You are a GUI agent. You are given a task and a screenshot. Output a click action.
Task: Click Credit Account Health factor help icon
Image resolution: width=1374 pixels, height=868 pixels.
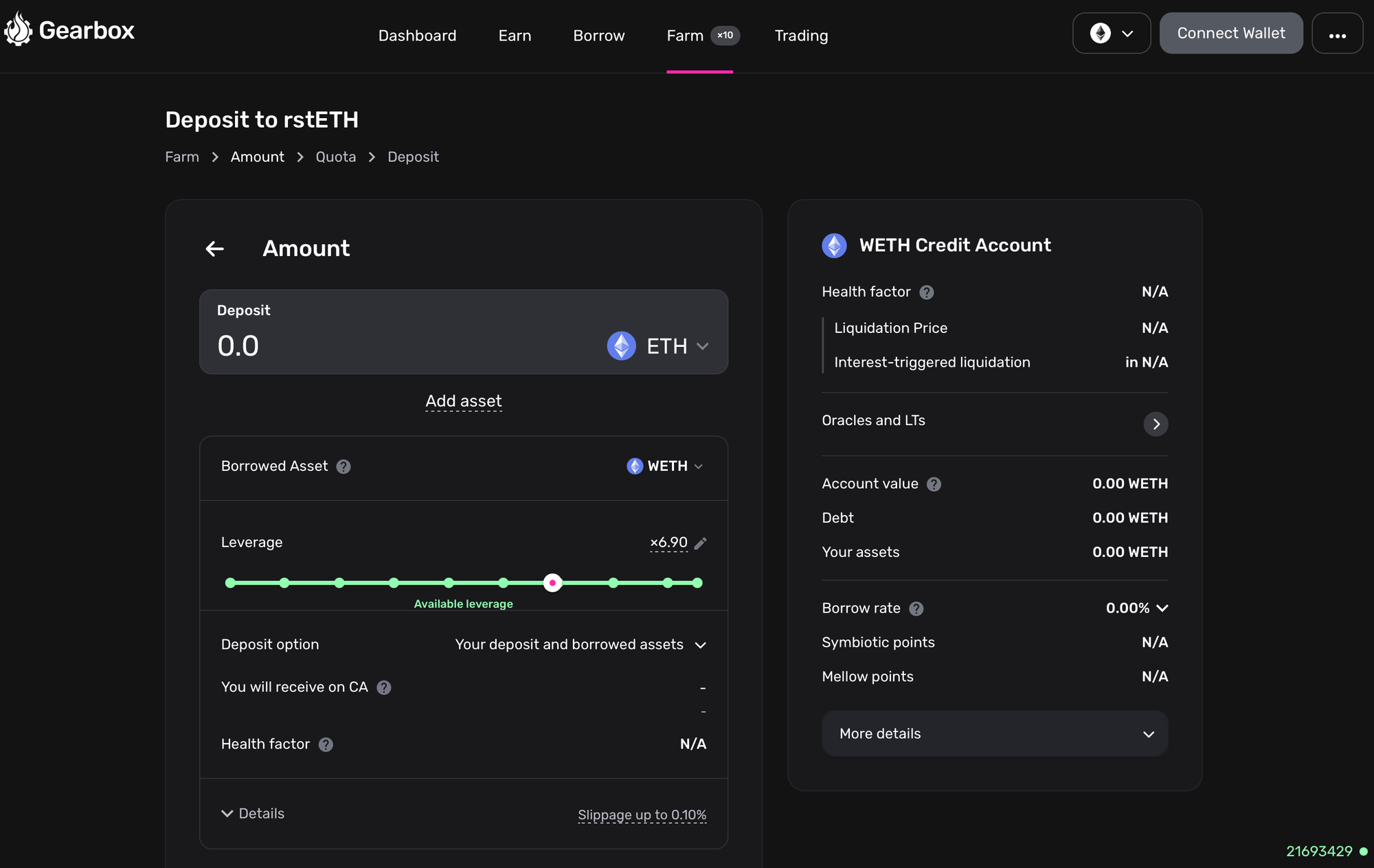click(x=926, y=293)
